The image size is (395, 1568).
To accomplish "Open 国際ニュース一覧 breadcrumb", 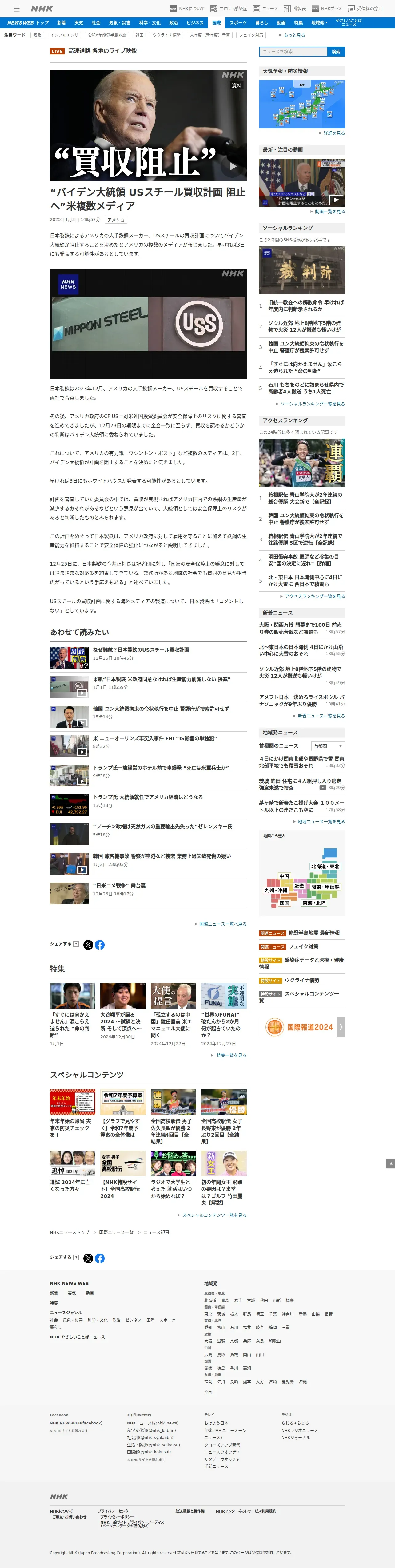I will (116, 1232).
